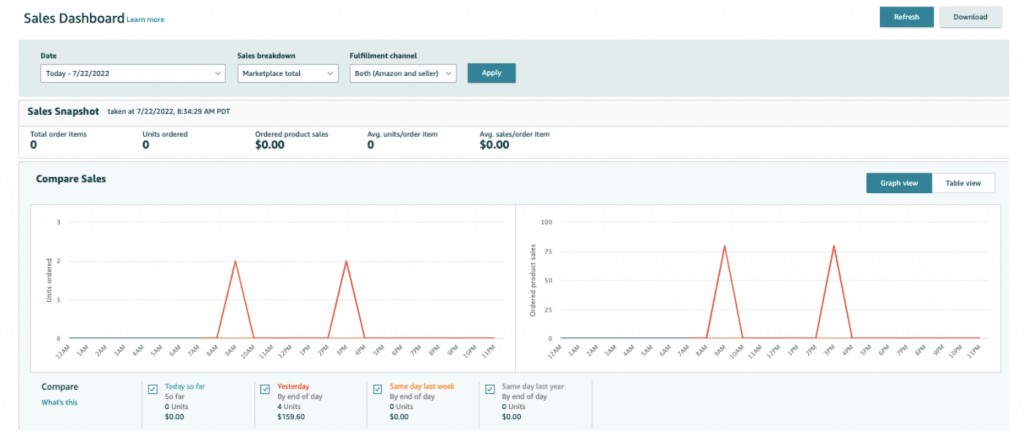
Task: Open the What's this link
Action: pos(59,402)
